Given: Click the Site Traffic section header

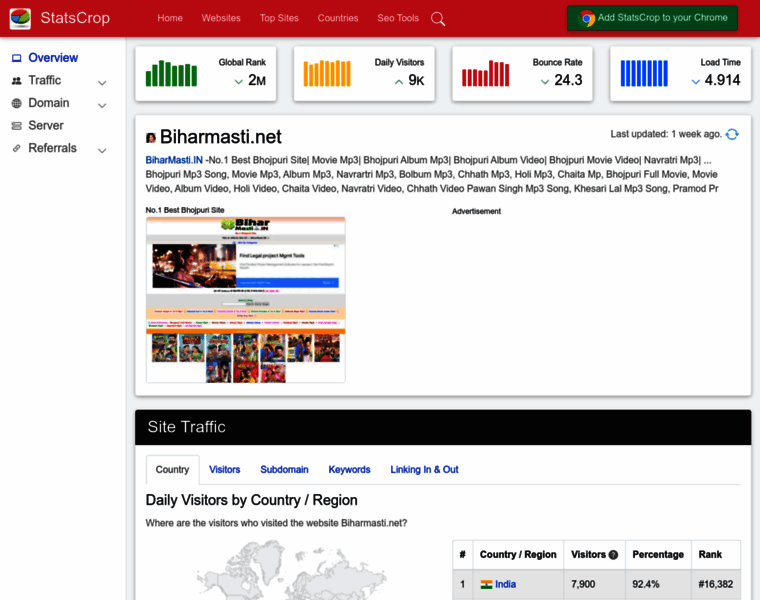Looking at the screenshot, I should 443,427.
